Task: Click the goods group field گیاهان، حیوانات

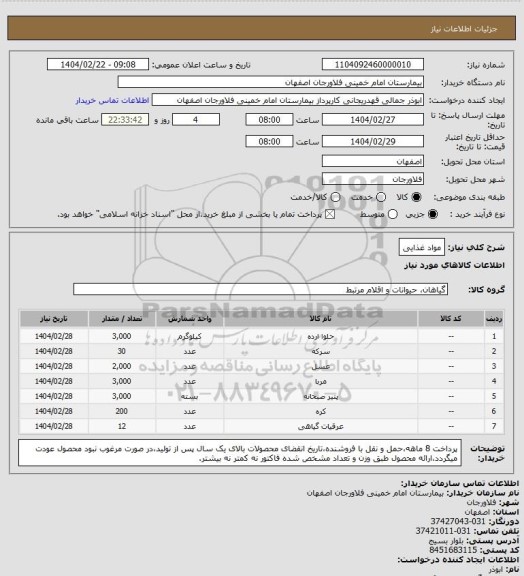Action: 261,289
